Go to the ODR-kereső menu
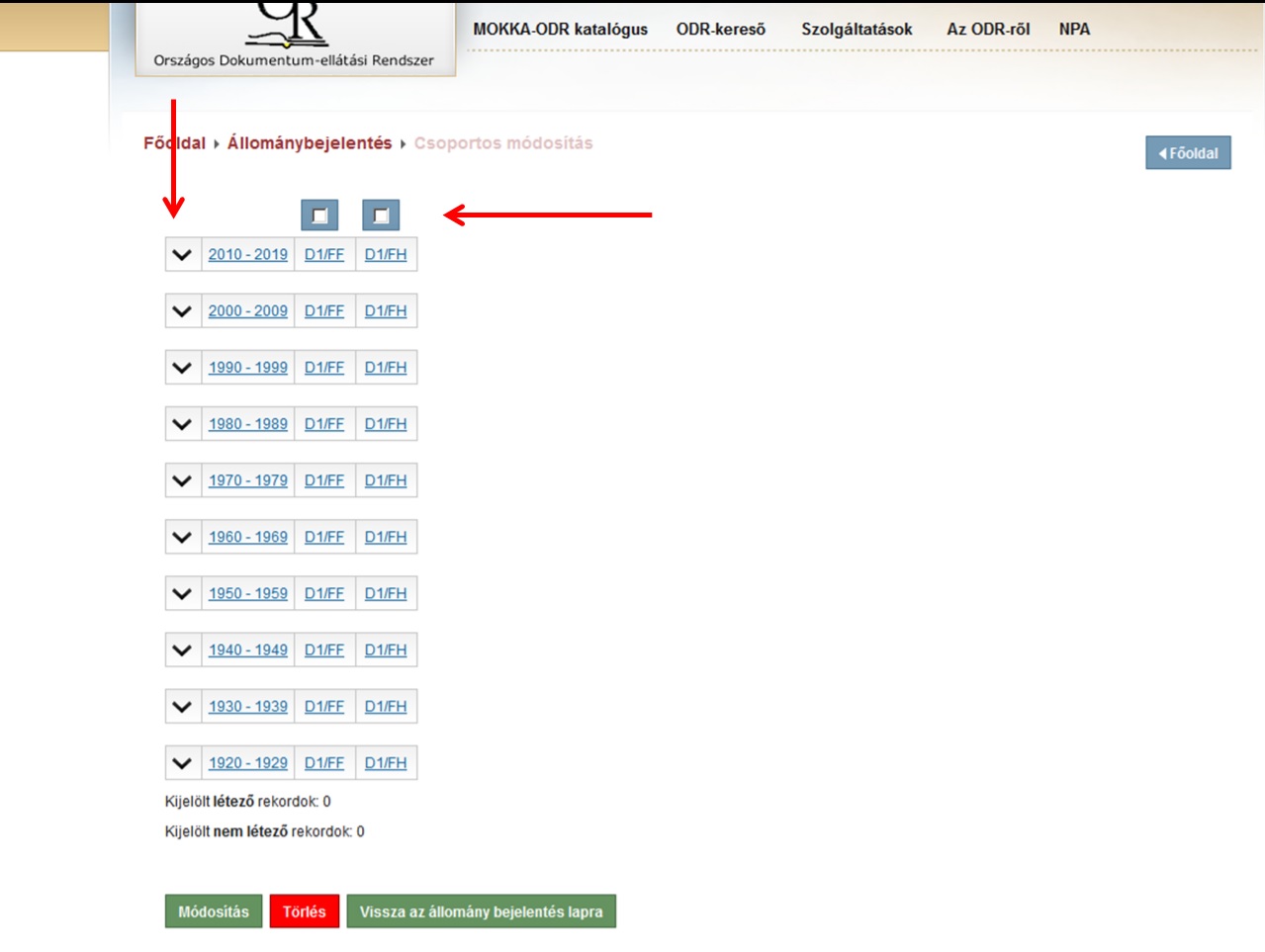The height and width of the screenshot is (952, 1265). 720,30
